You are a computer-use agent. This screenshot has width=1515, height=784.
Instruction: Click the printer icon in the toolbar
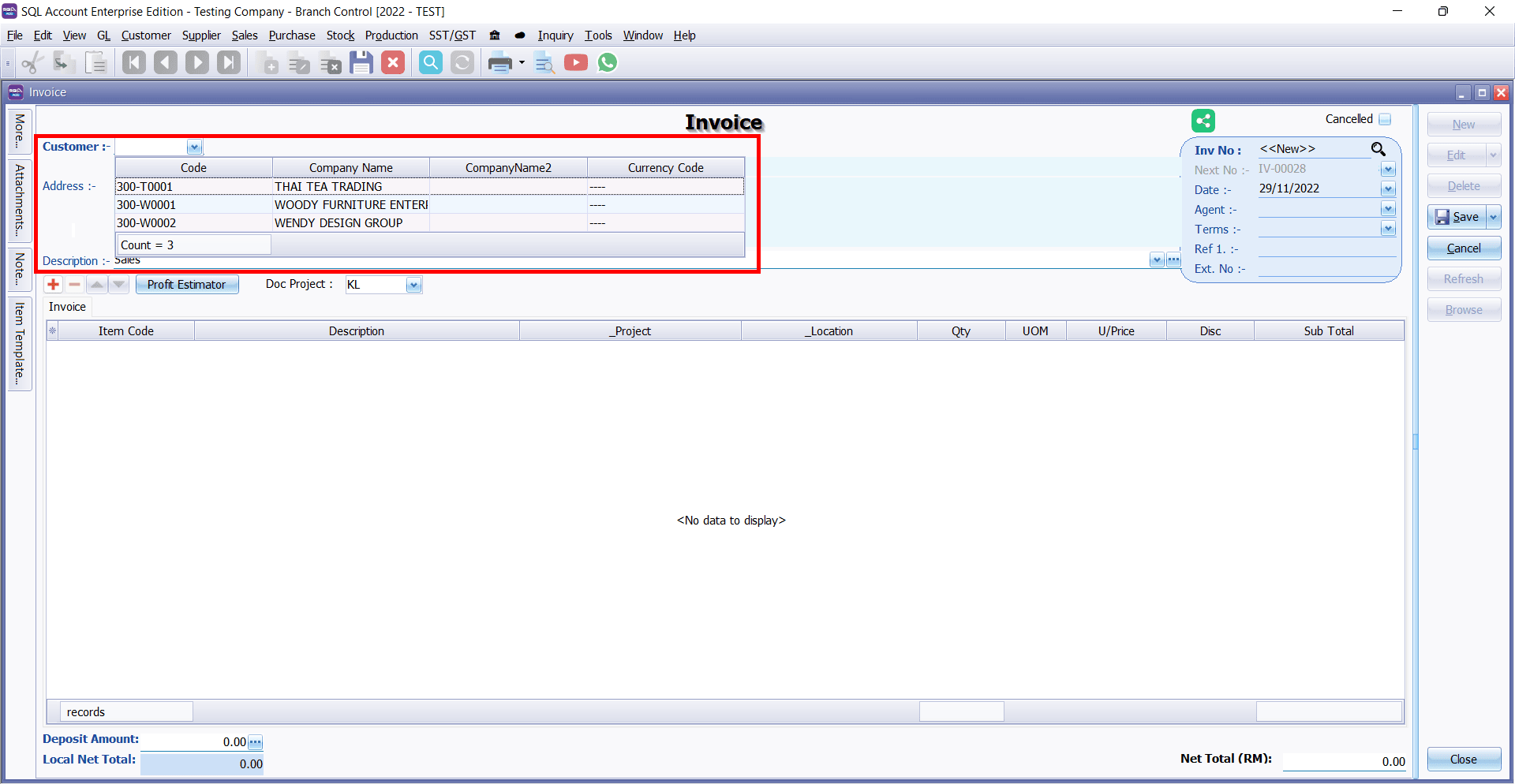(500, 63)
